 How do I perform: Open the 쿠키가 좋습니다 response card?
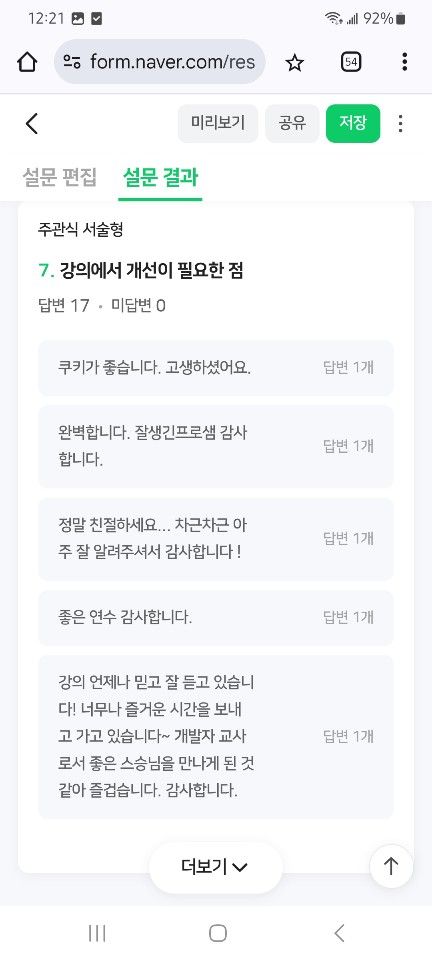point(215,368)
